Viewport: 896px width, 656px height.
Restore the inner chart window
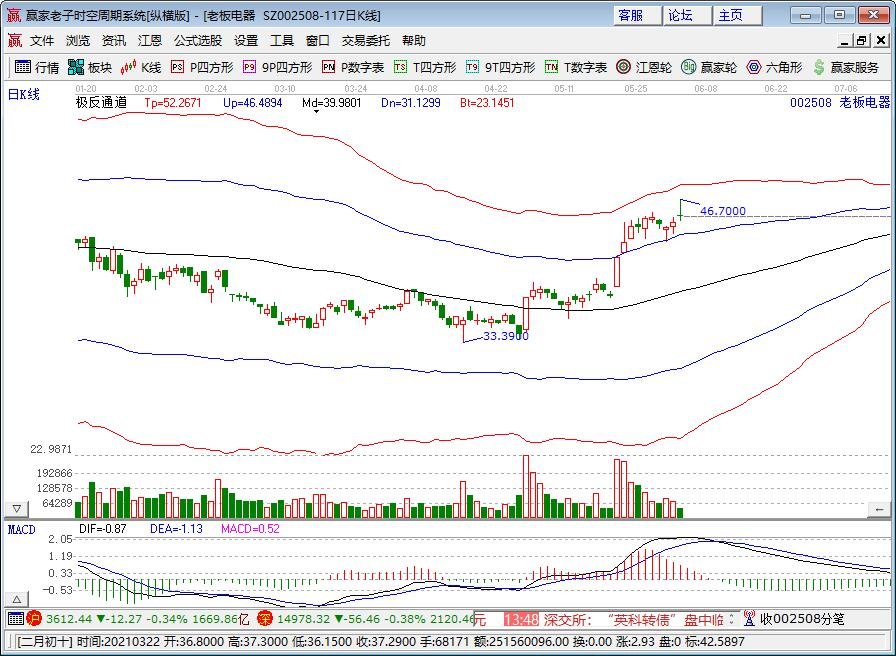(x=862, y=41)
